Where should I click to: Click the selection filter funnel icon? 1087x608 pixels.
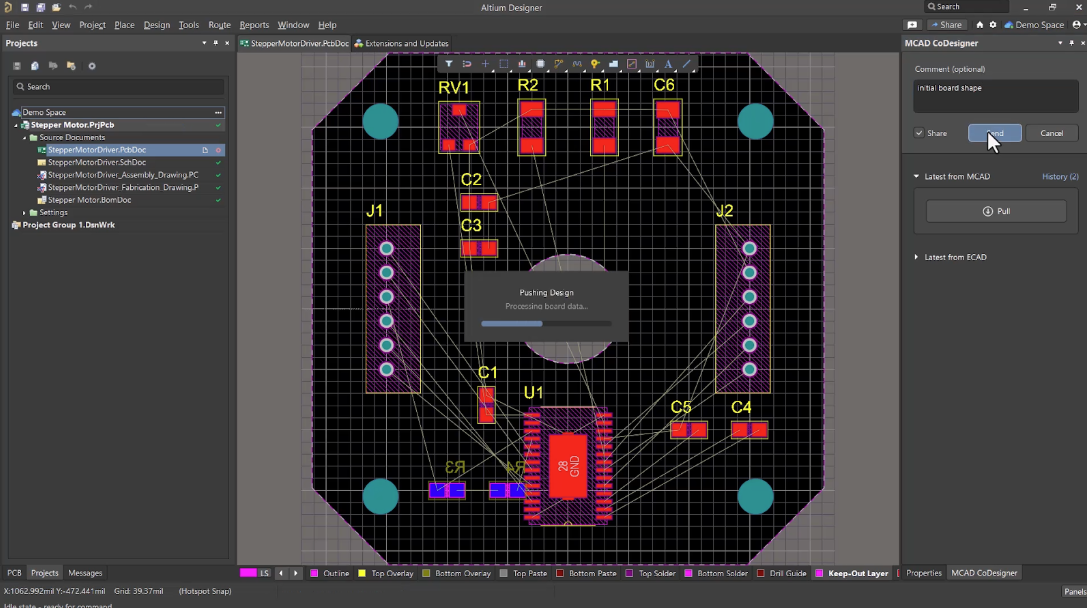[x=449, y=64]
